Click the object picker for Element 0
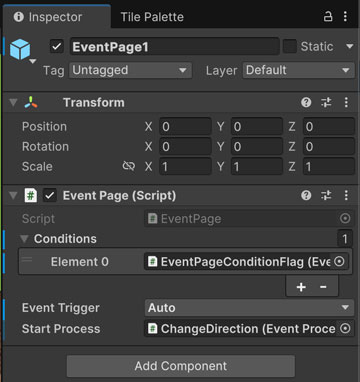The image size is (360, 382). tap(339, 262)
